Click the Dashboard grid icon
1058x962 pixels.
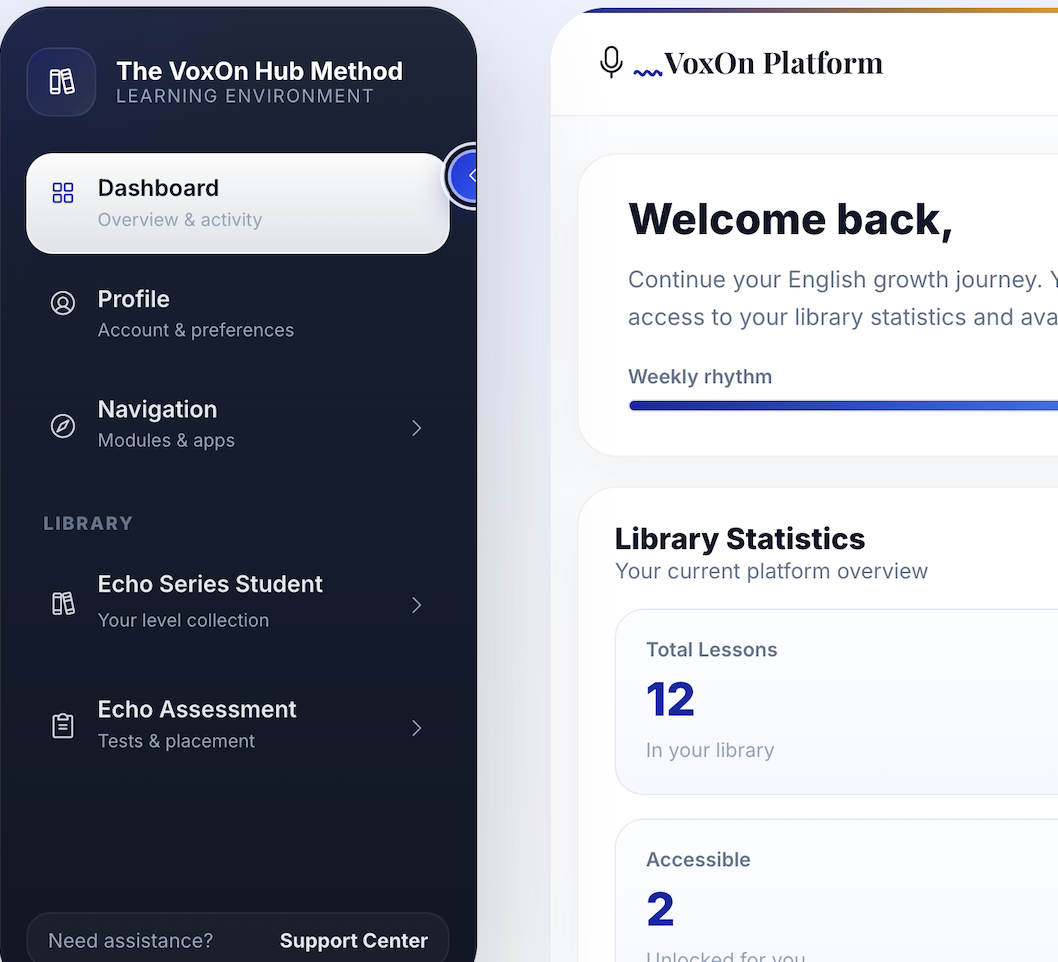tap(63, 193)
